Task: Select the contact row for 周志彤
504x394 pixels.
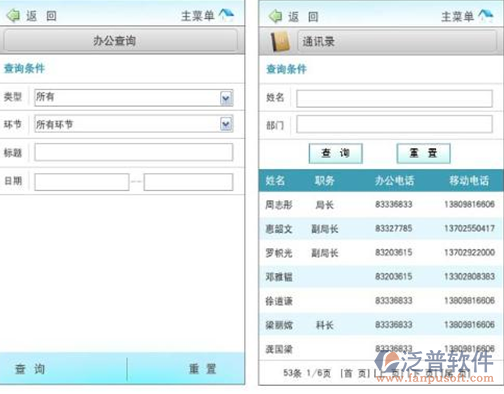Action: (x=381, y=204)
